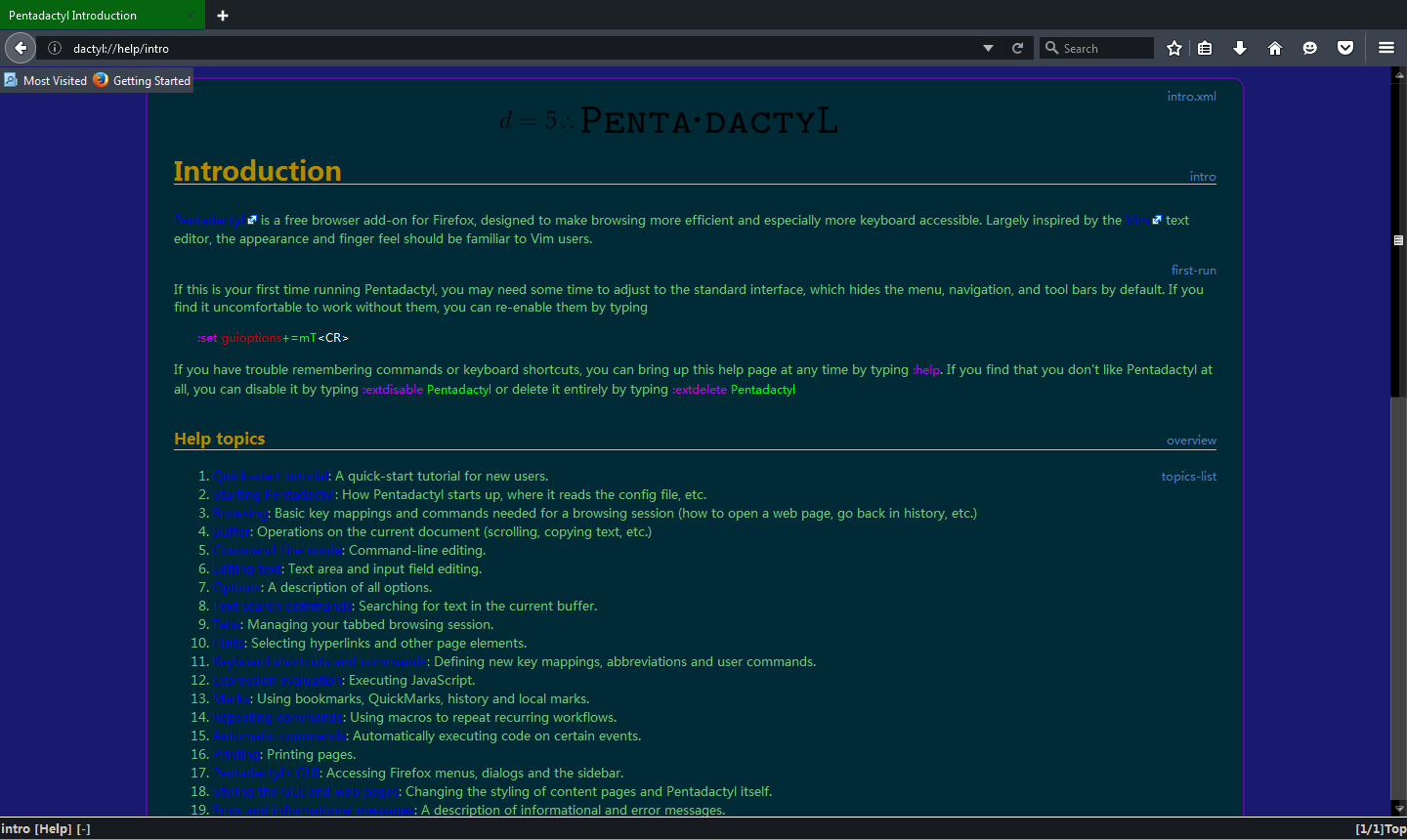Open the Vim external link

point(1143,221)
